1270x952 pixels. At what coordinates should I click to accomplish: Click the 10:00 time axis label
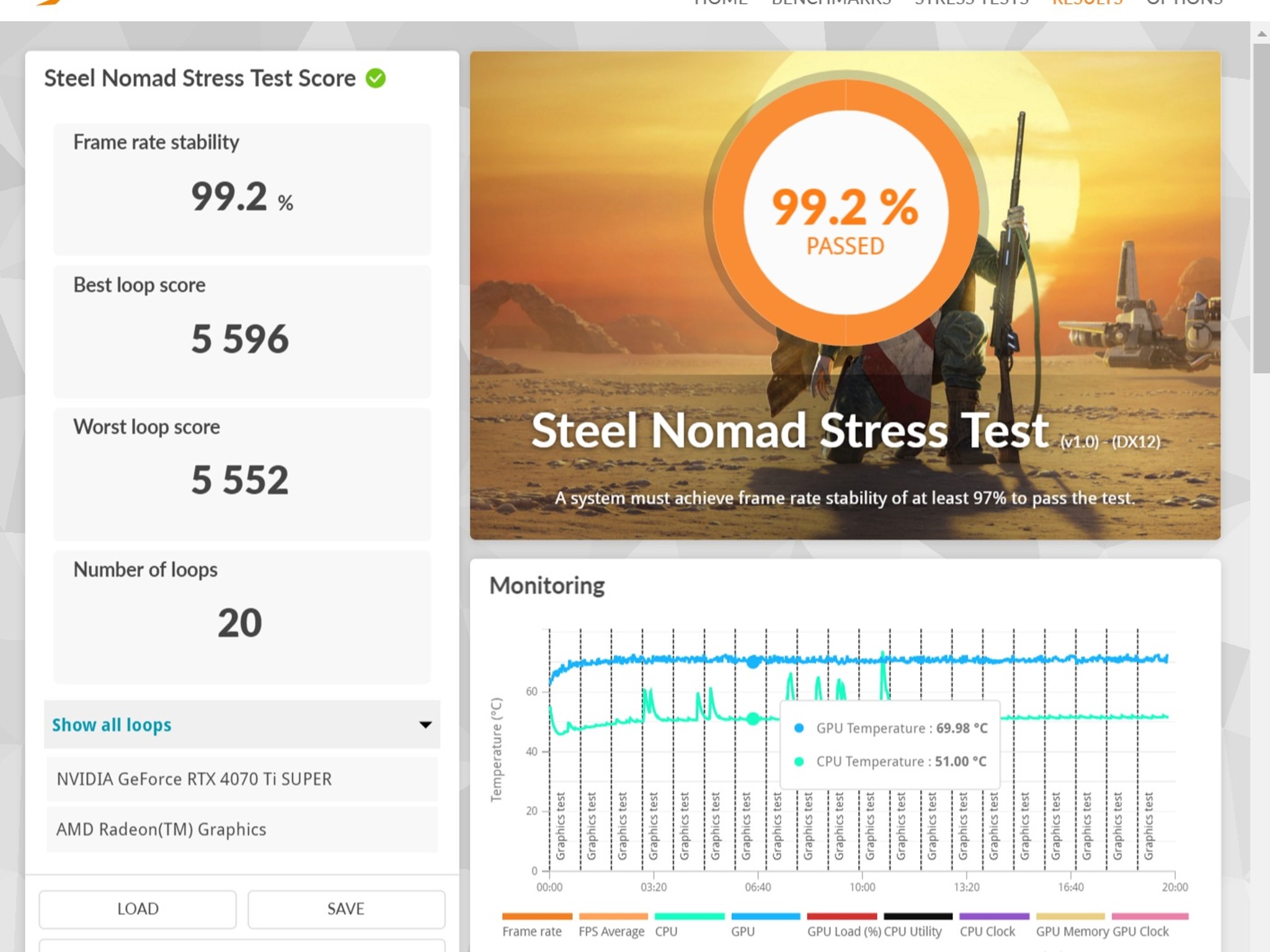(x=862, y=888)
